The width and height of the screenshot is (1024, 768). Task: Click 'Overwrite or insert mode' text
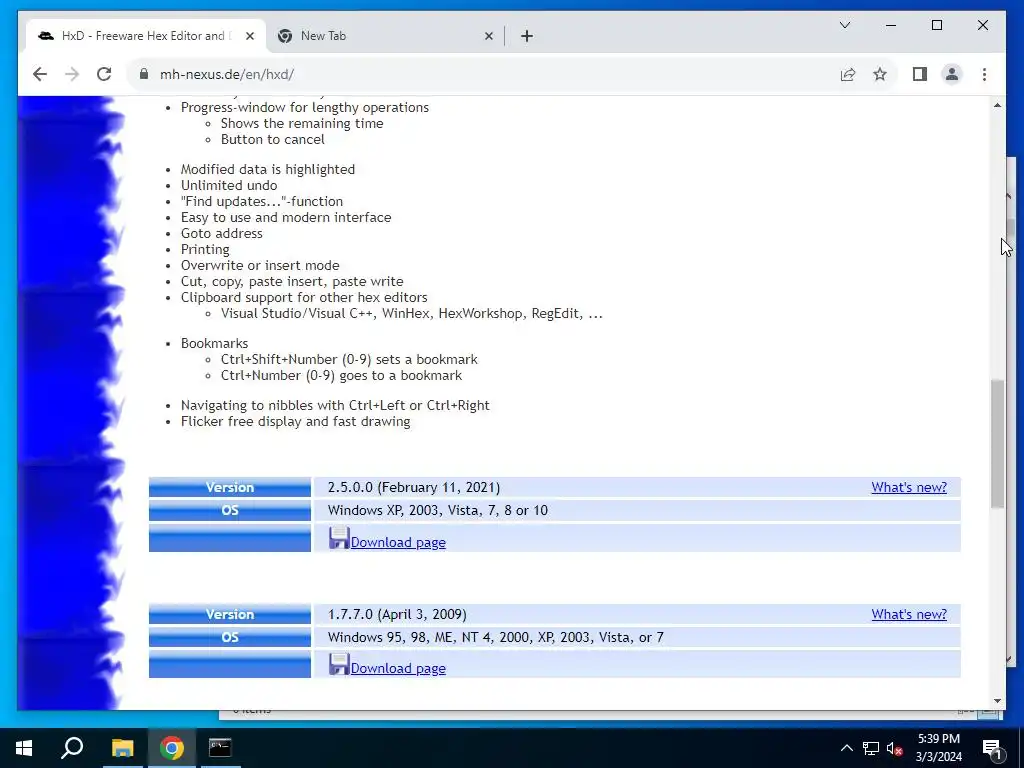(x=260, y=265)
